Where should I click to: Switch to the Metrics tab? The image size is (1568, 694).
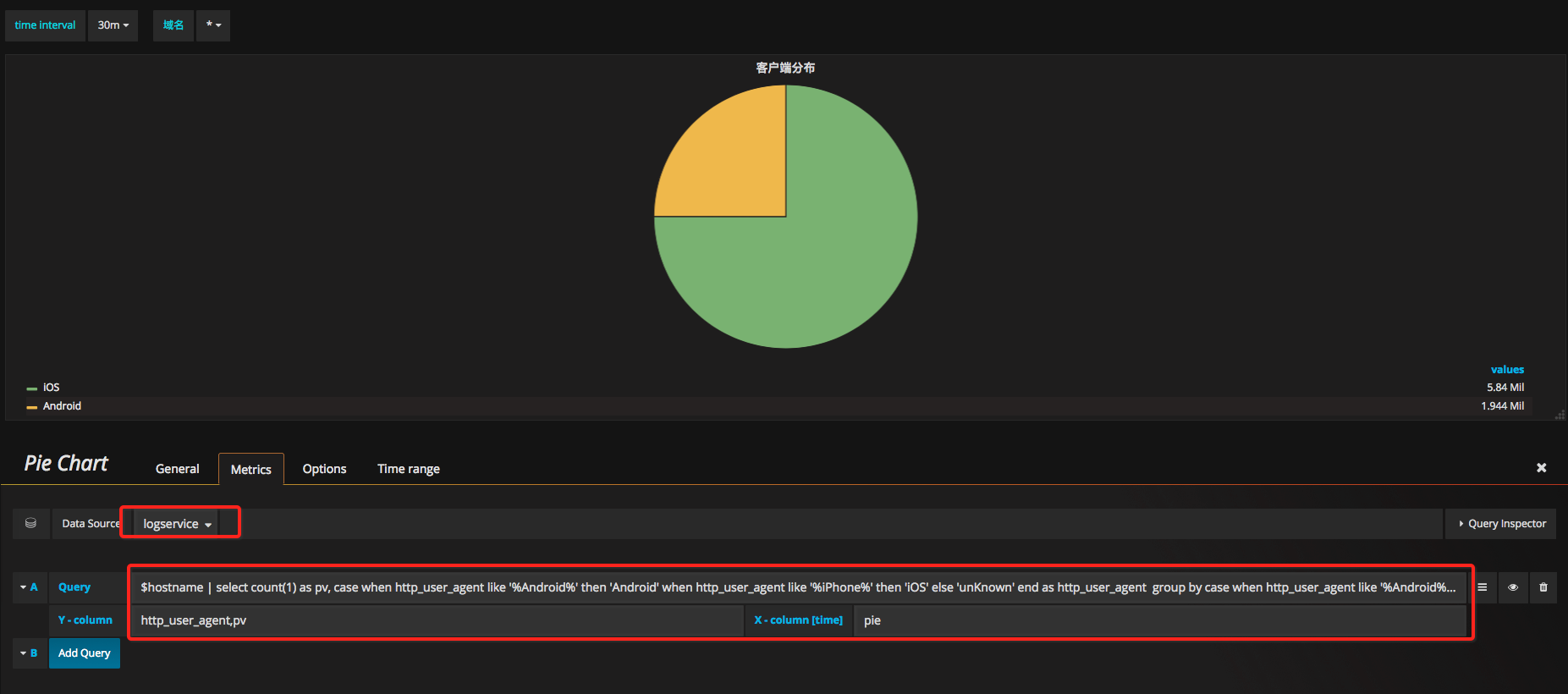coord(251,469)
